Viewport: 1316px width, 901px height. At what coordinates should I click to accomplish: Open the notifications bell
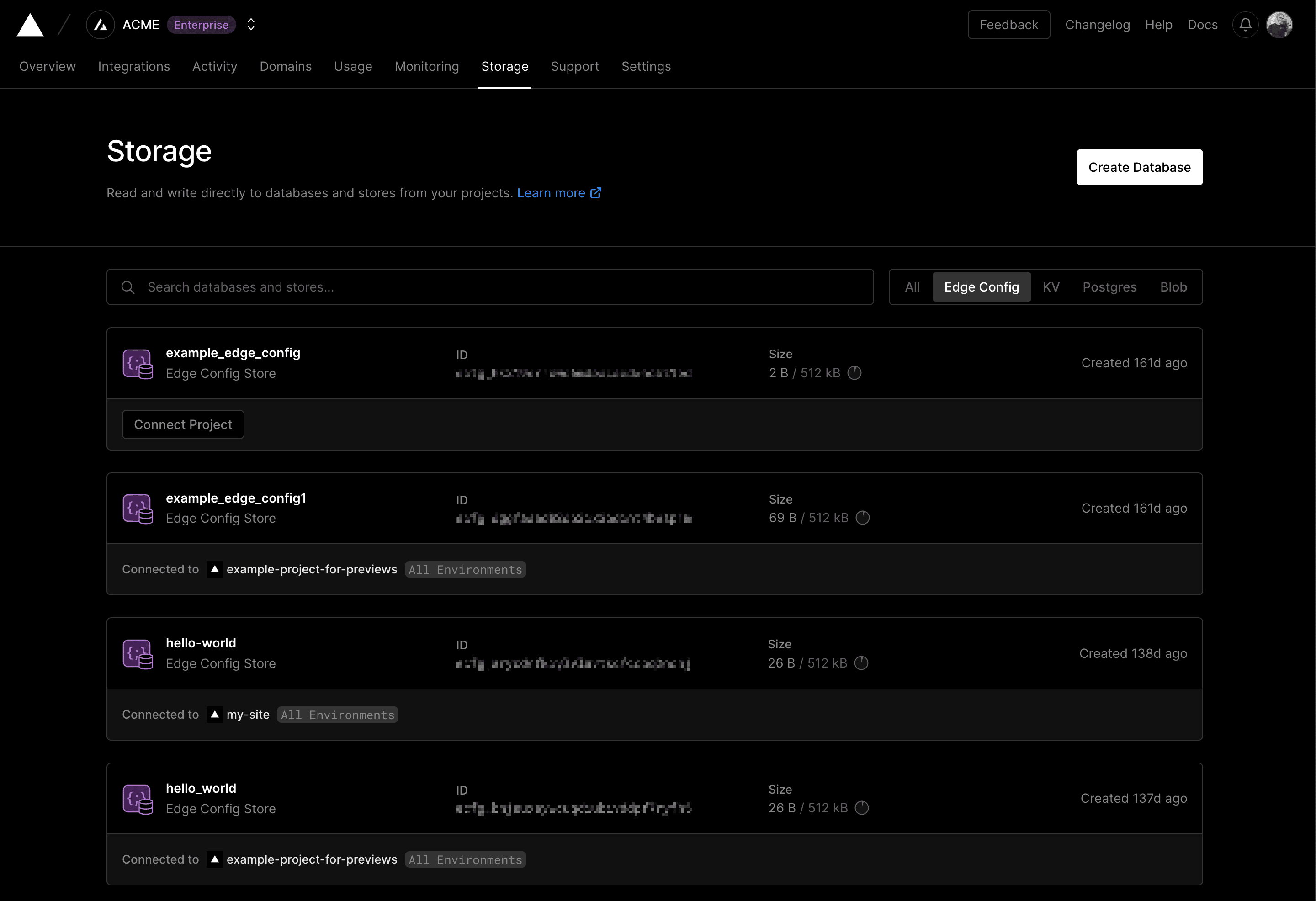1245,25
